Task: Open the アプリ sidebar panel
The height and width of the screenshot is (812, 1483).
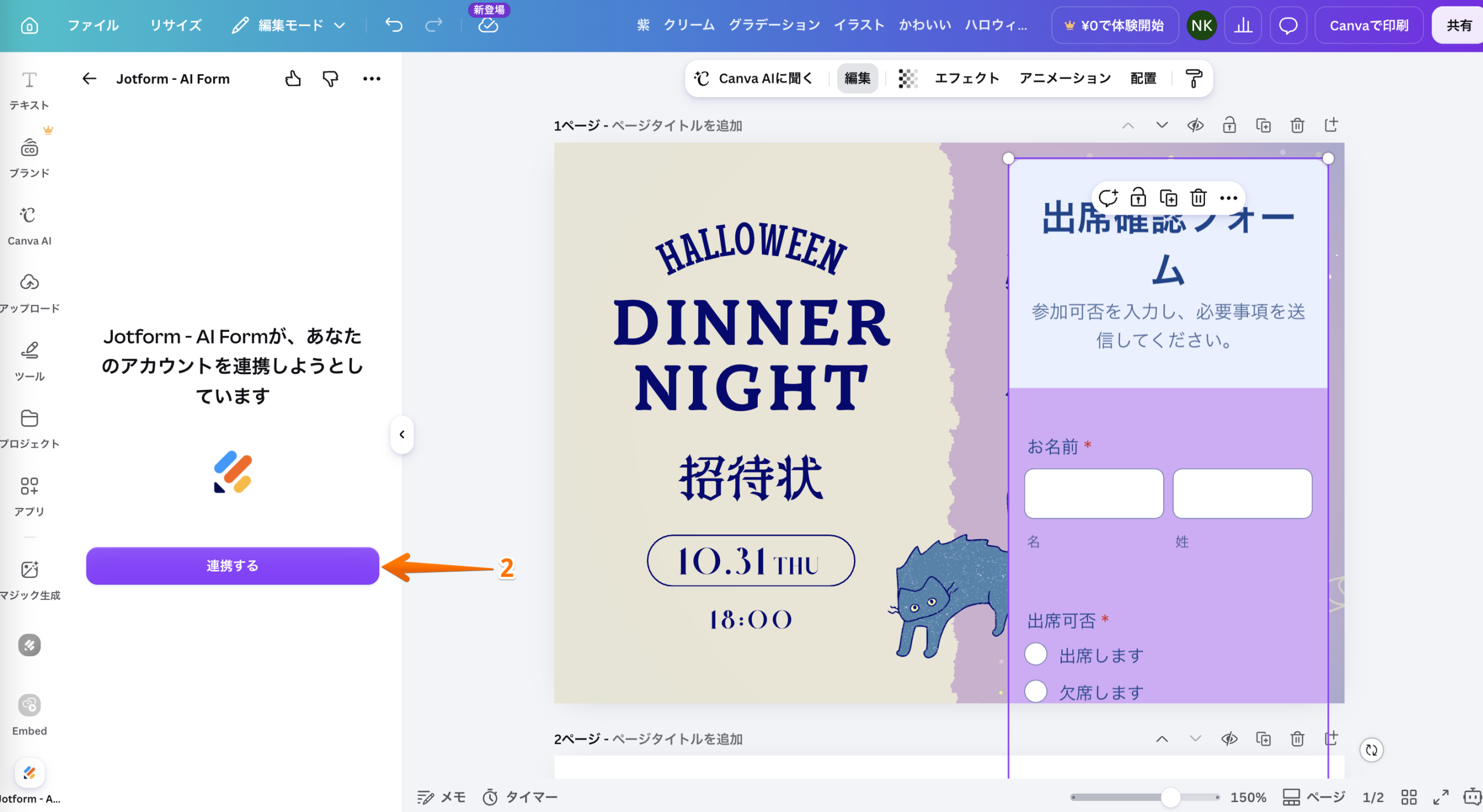Action: point(29,496)
